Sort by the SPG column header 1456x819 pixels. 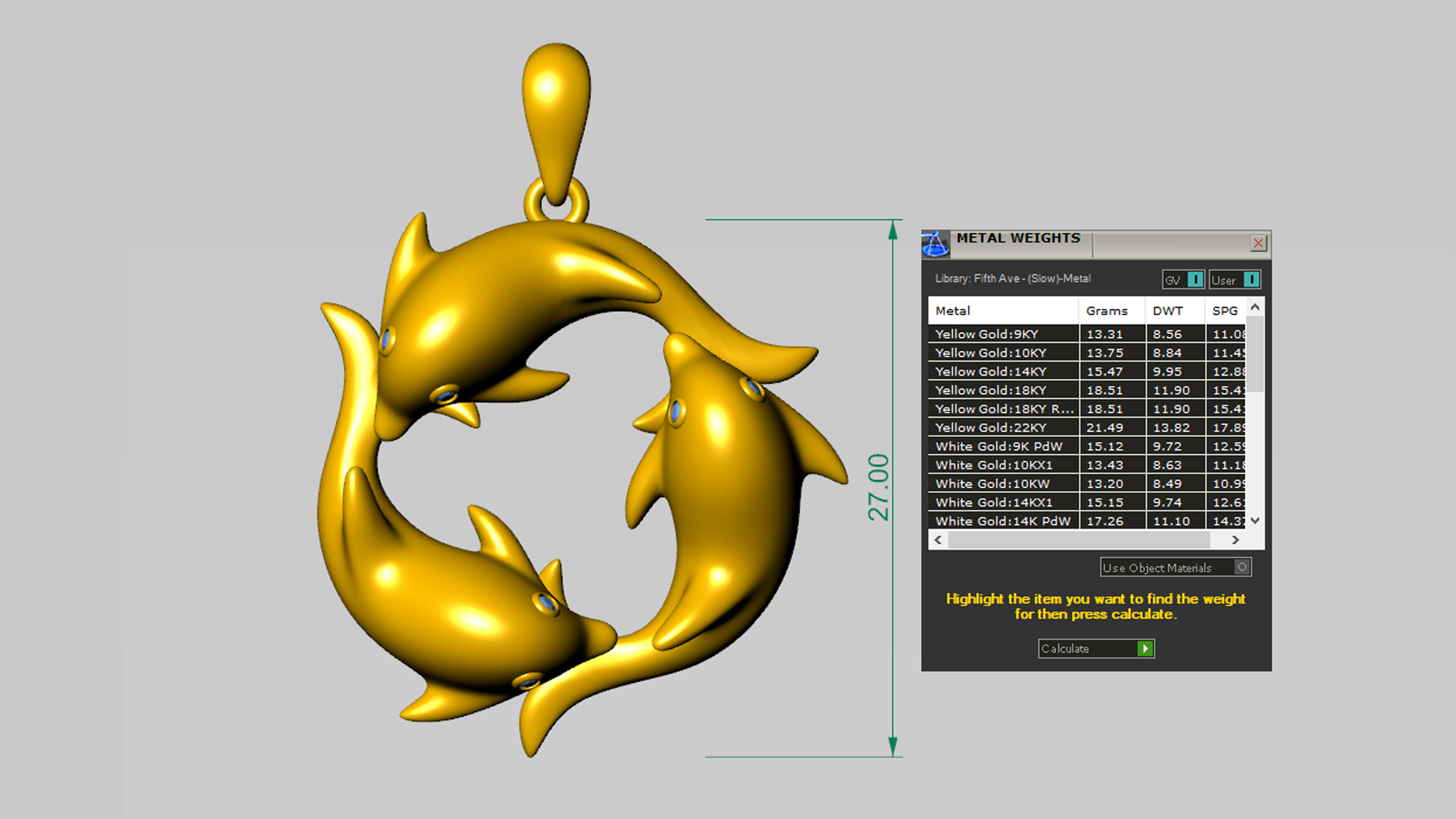(x=1225, y=311)
